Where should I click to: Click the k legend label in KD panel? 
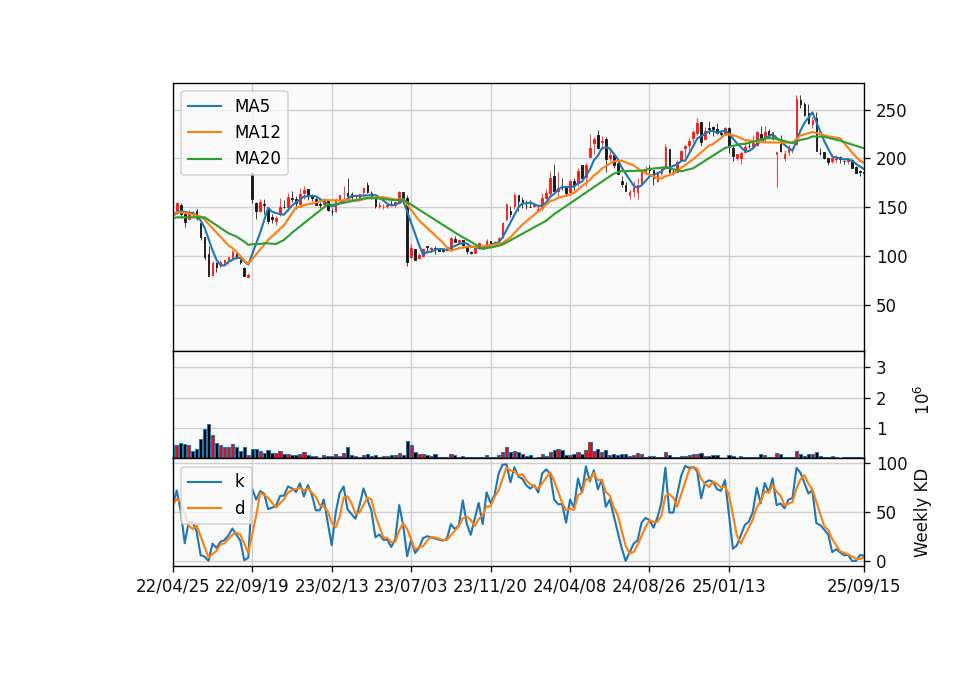point(239,481)
